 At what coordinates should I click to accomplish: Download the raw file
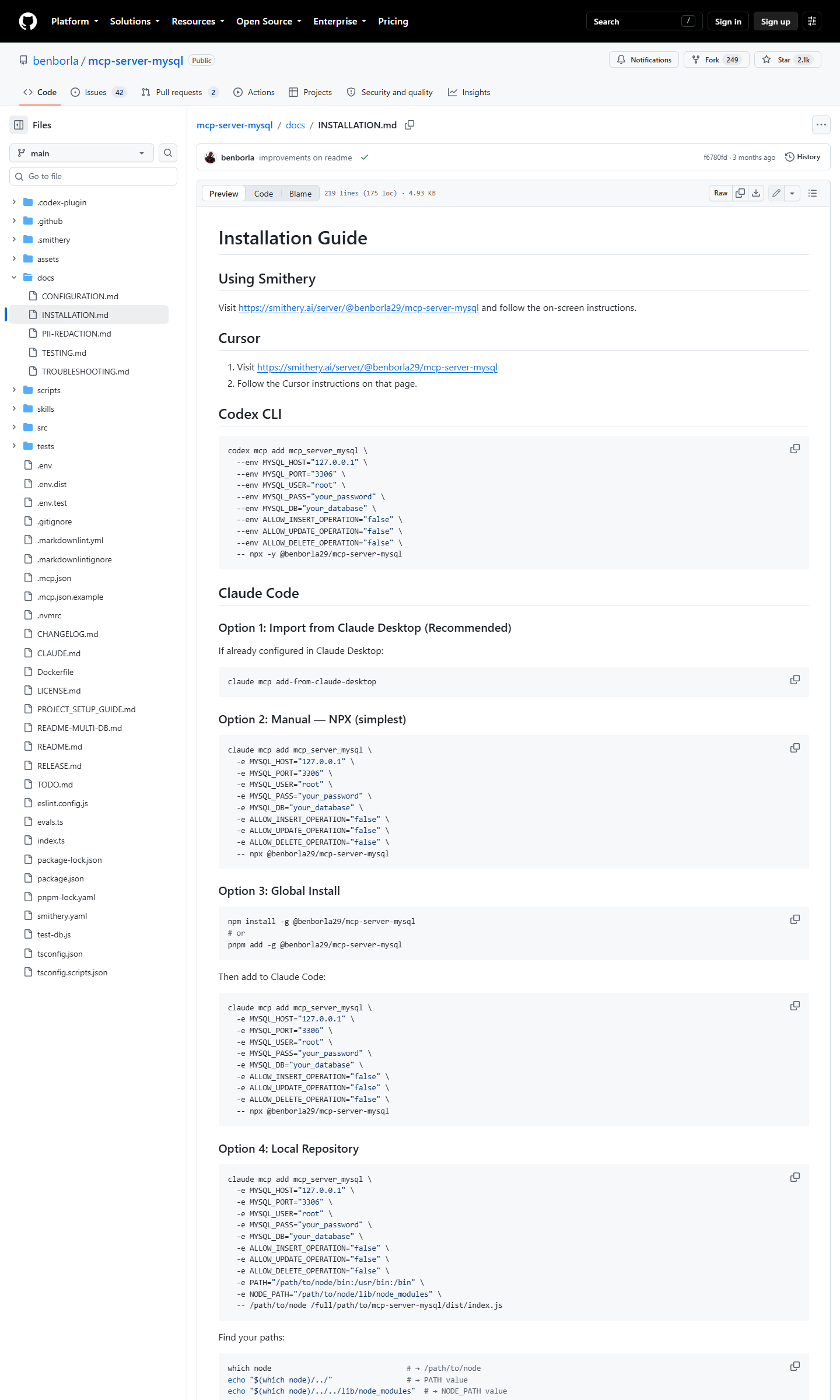(x=756, y=193)
